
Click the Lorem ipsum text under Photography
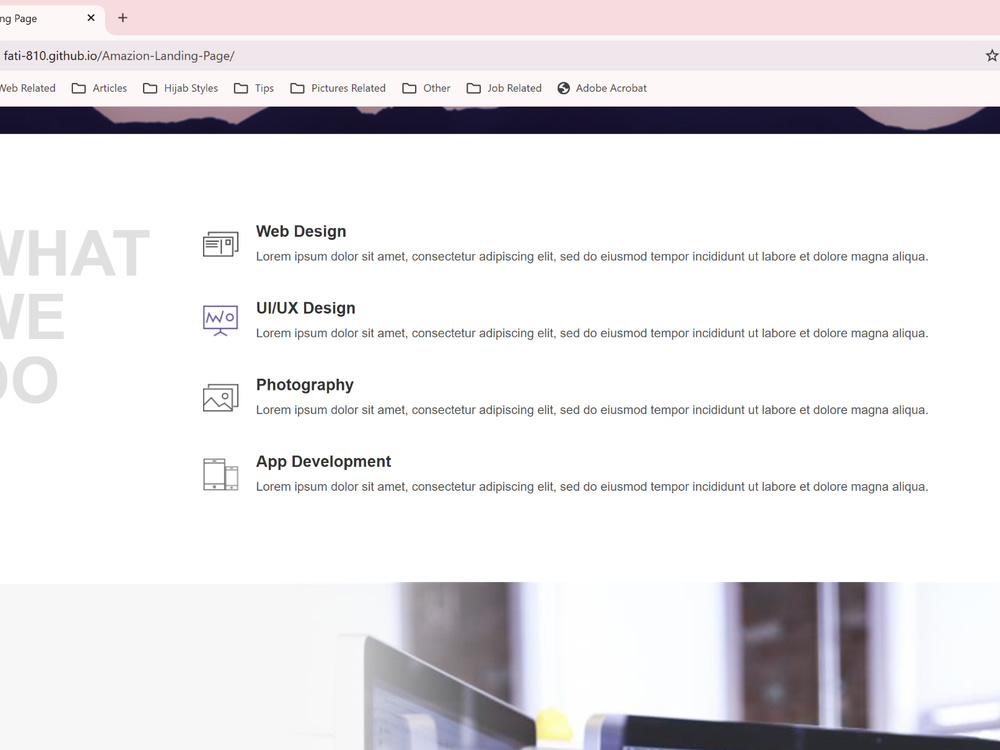pyautogui.click(x=592, y=409)
